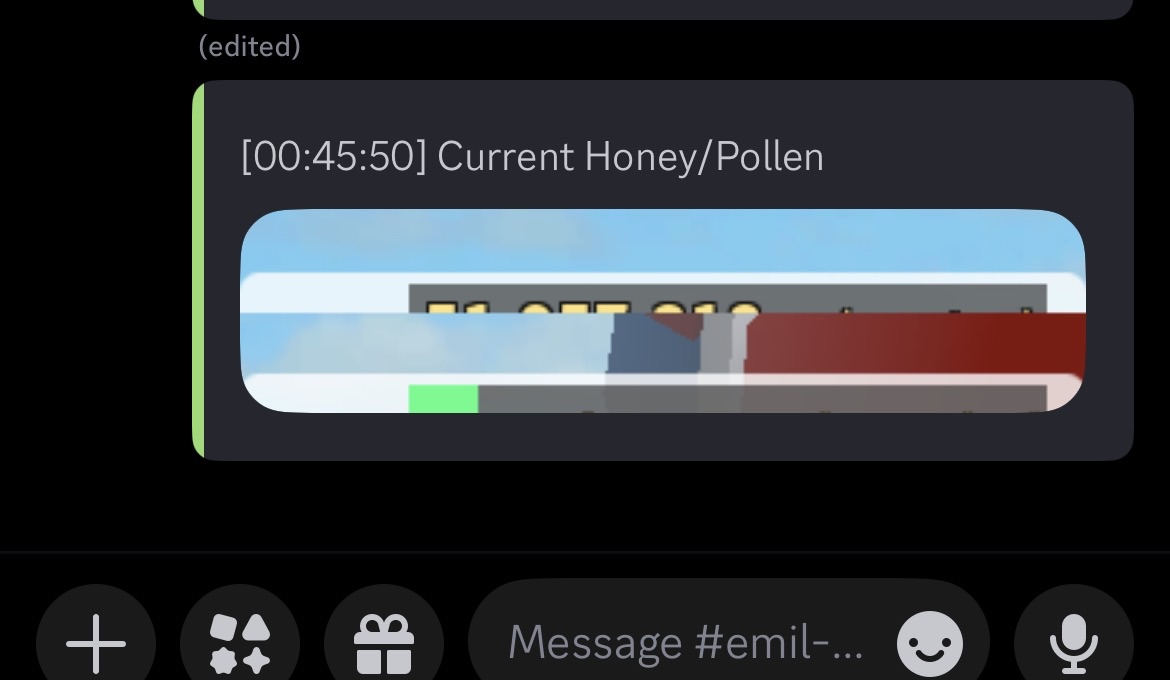Click the green pollen progress bar segment
This screenshot has height=680, width=1170.
[443, 399]
